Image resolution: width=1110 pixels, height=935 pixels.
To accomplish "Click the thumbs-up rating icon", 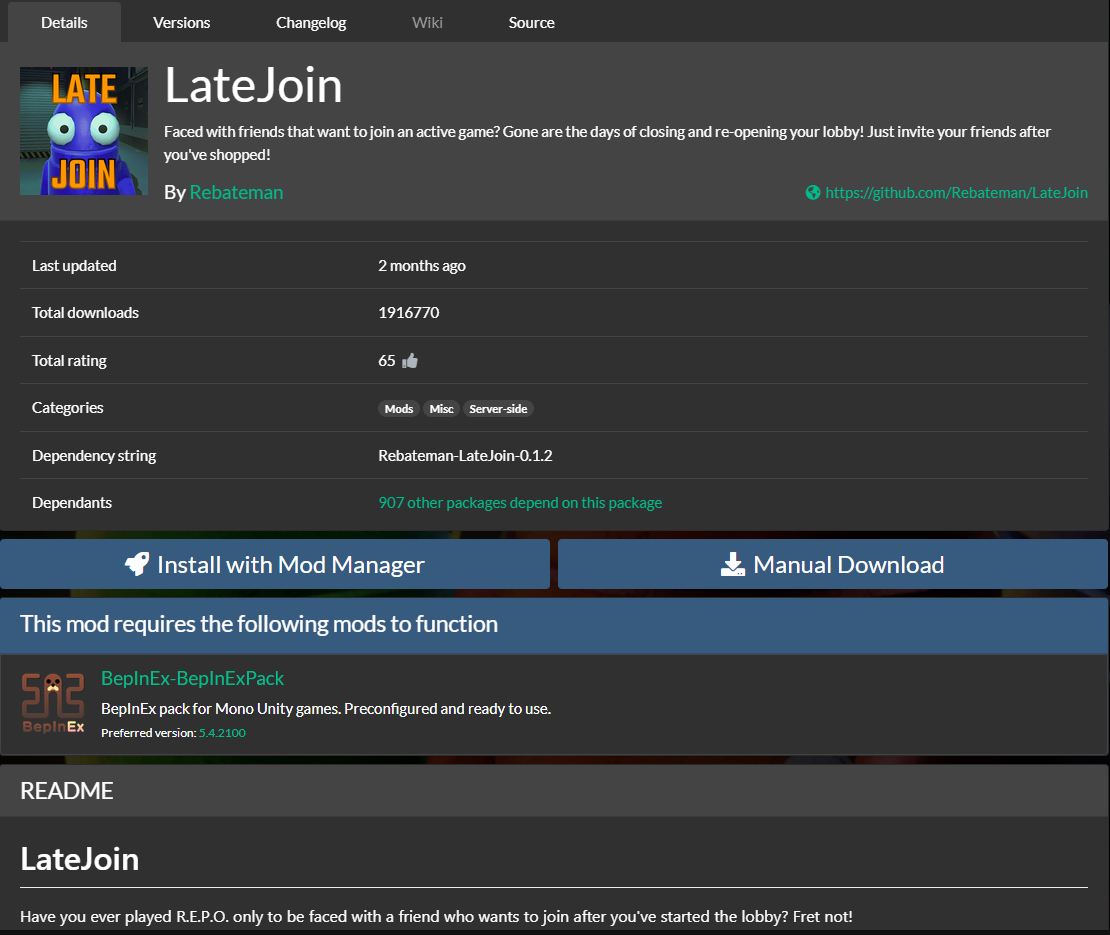I will pos(410,361).
